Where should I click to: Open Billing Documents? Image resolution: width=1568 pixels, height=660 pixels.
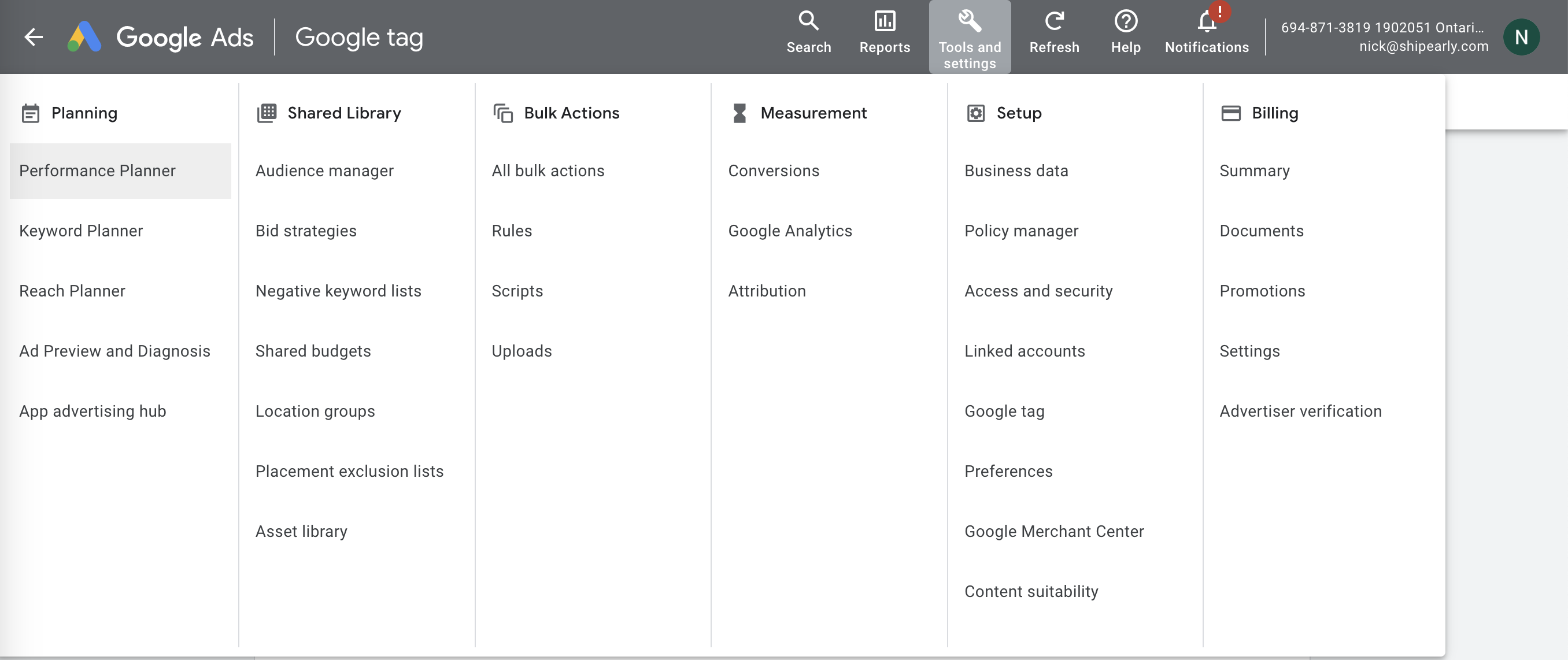point(1262,231)
